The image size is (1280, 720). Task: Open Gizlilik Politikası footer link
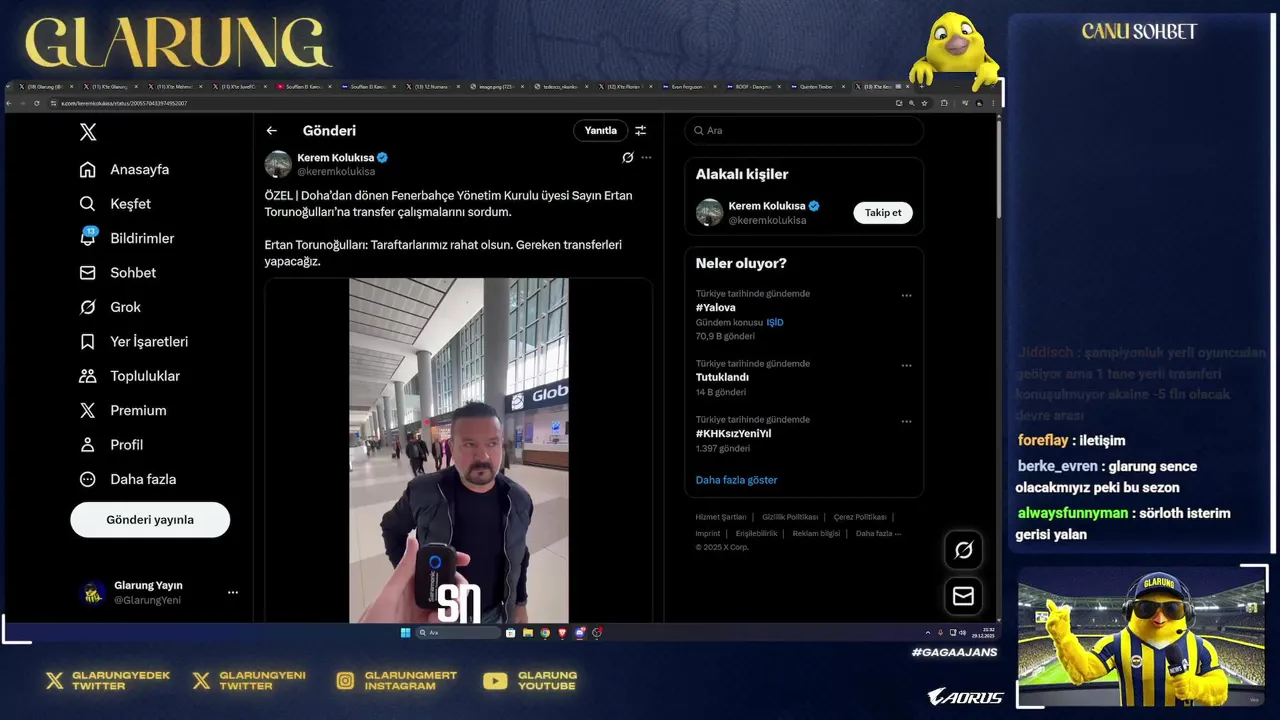click(x=790, y=517)
